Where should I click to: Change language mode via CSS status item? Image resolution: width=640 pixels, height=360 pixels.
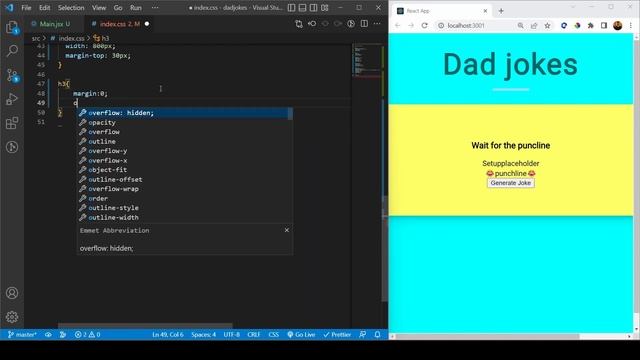pyautogui.click(x=273, y=335)
